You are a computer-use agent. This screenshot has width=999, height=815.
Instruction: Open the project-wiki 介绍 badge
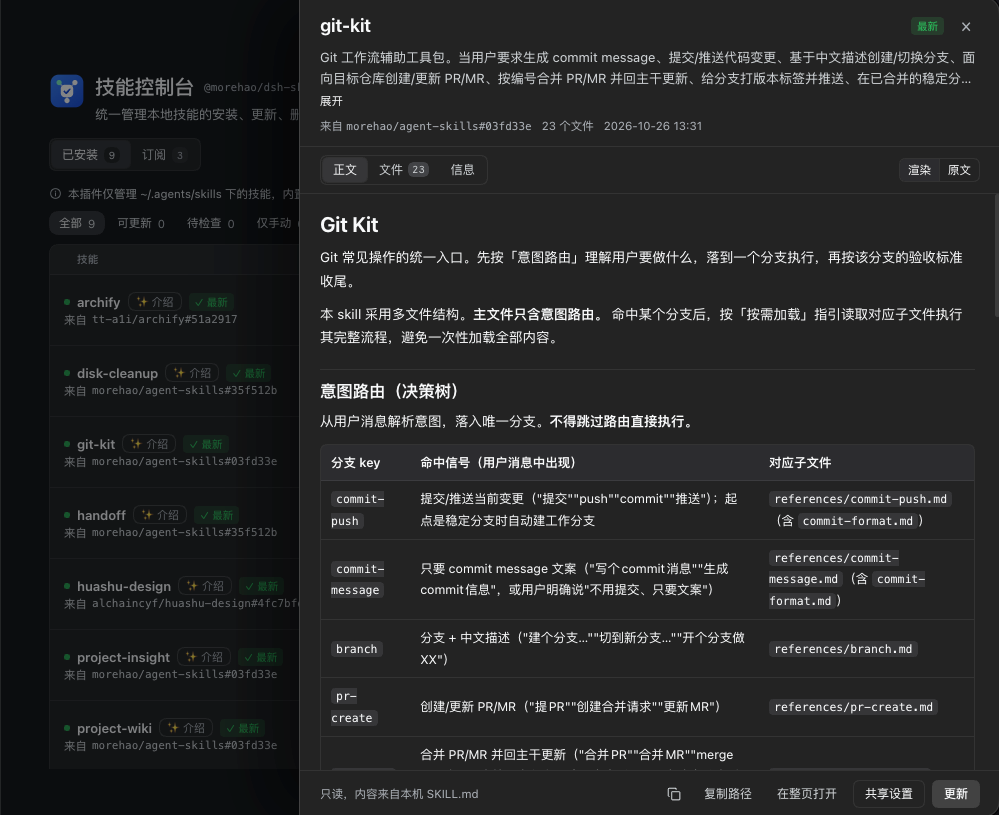click(x=187, y=728)
